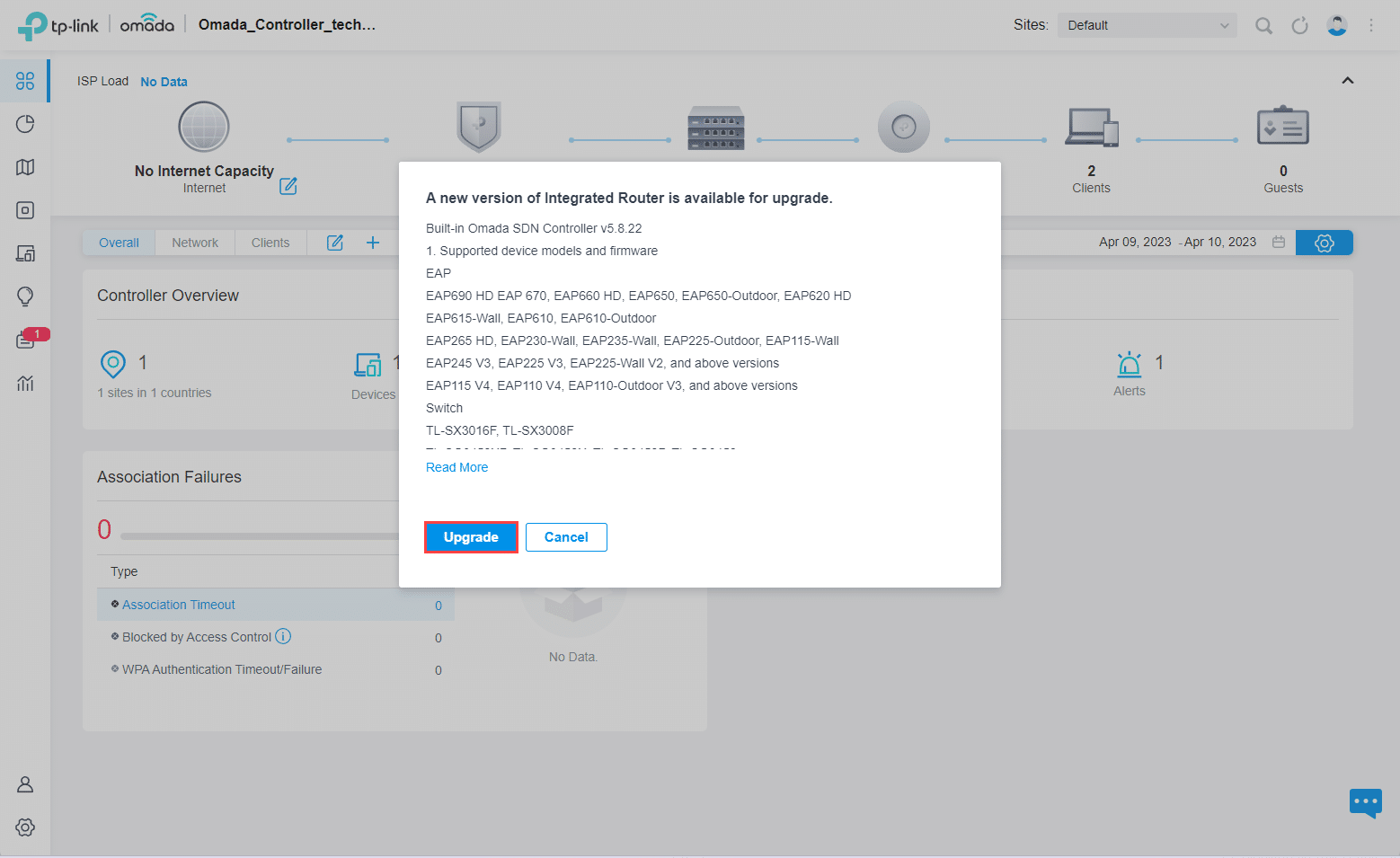This screenshot has width=1400, height=858.
Task: Open the Statistics pie chart sidebar icon
Action: (x=25, y=124)
